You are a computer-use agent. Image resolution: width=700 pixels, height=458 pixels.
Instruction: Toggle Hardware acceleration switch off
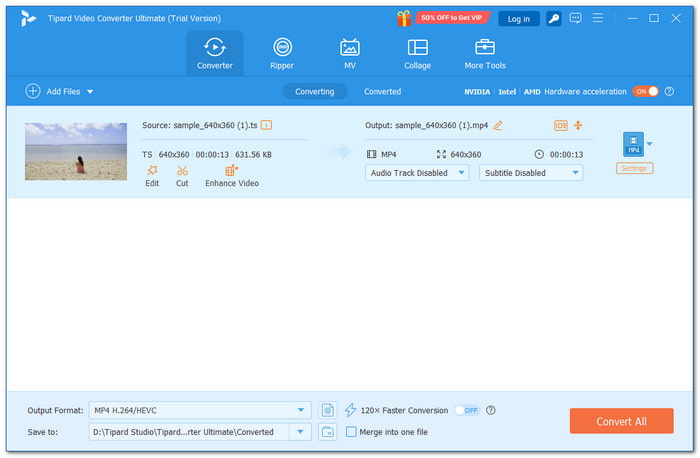coord(646,92)
